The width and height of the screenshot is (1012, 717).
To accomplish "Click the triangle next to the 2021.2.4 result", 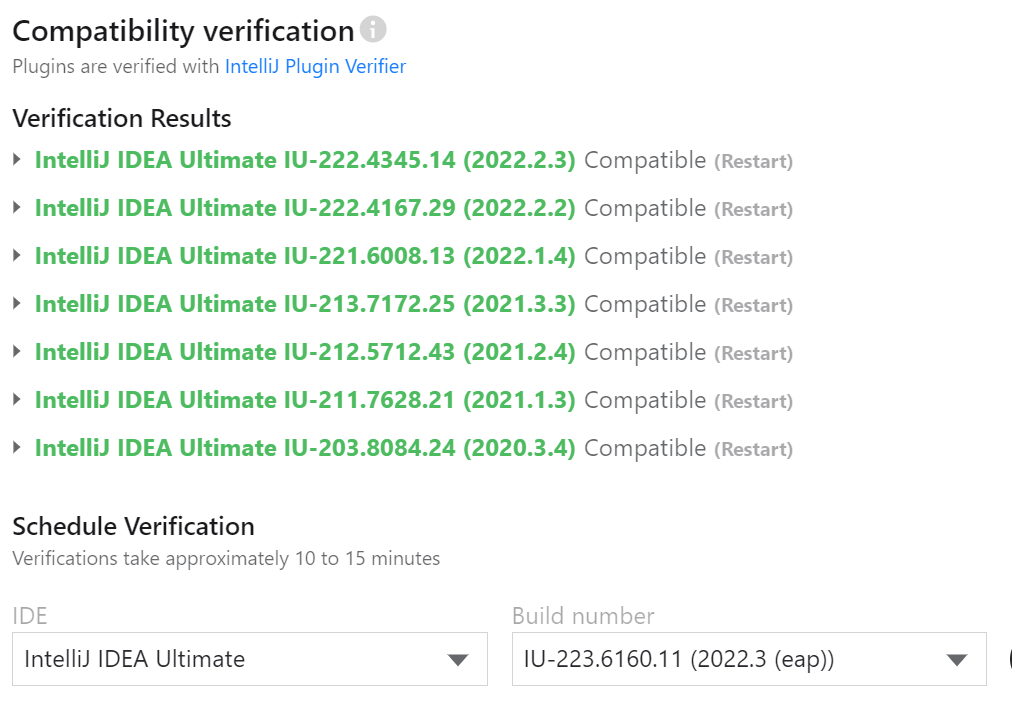I will coord(17,352).
